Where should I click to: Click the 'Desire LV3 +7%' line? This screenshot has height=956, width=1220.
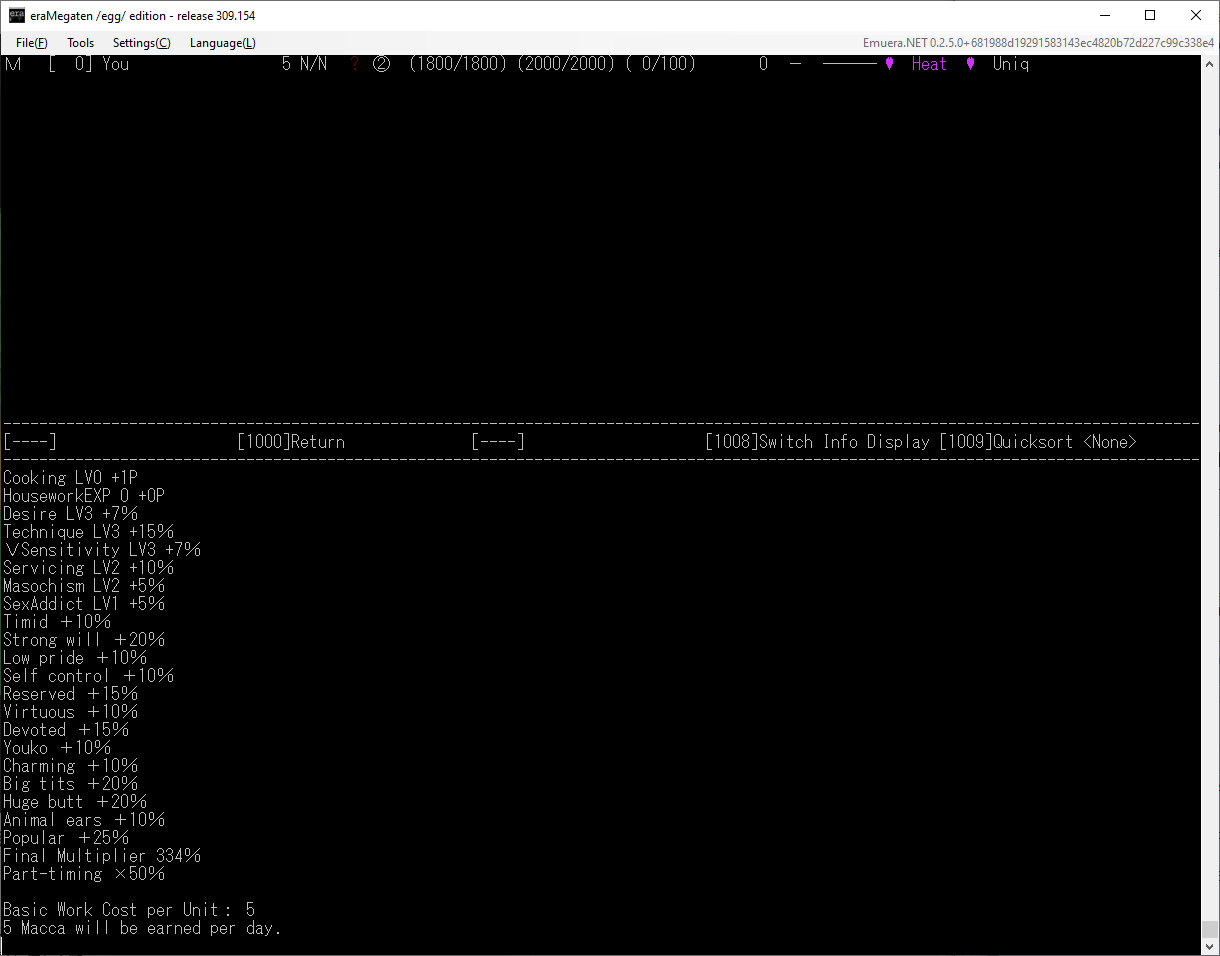tap(70, 514)
